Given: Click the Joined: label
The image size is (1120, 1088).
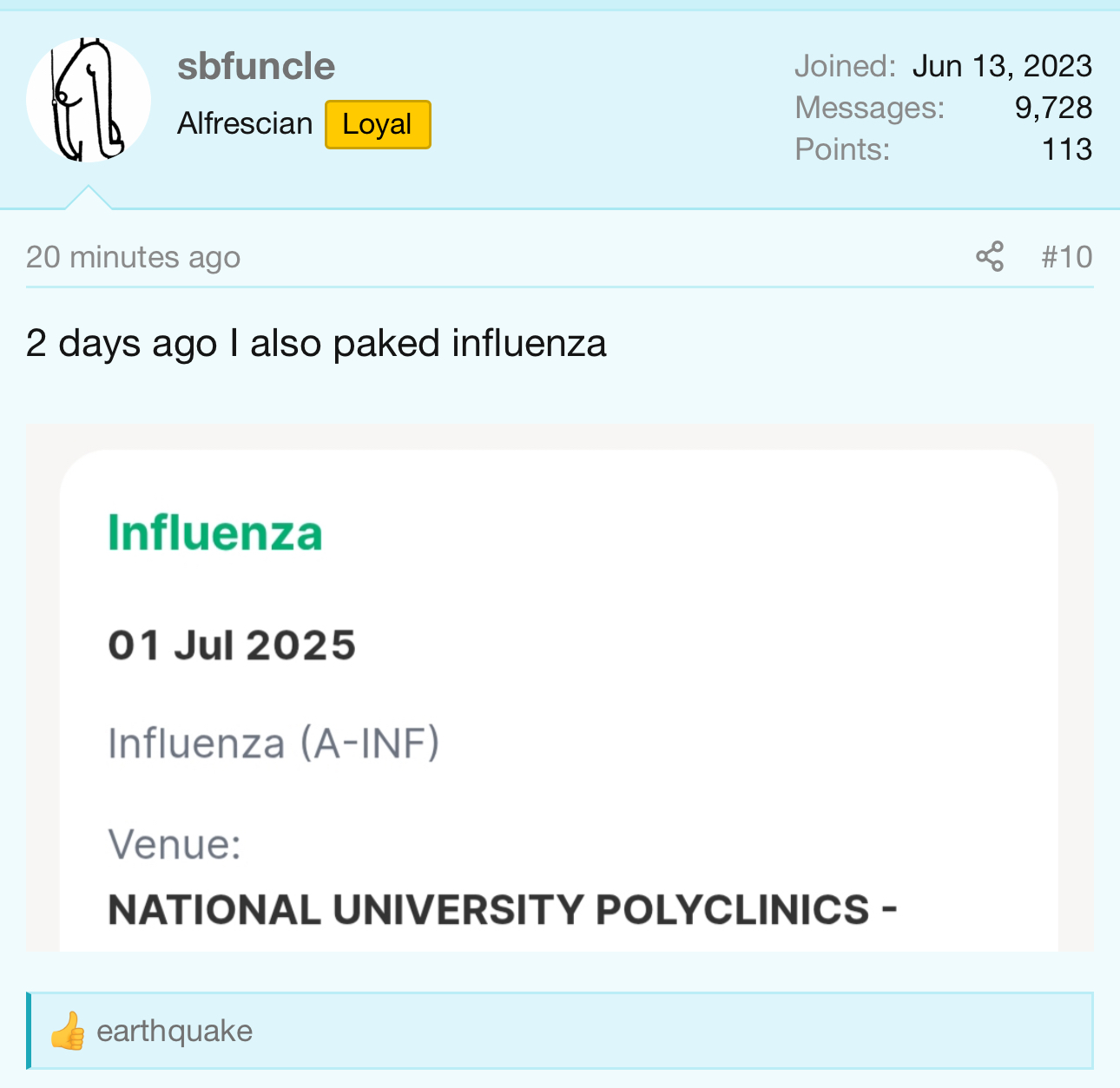Looking at the screenshot, I should click(845, 66).
